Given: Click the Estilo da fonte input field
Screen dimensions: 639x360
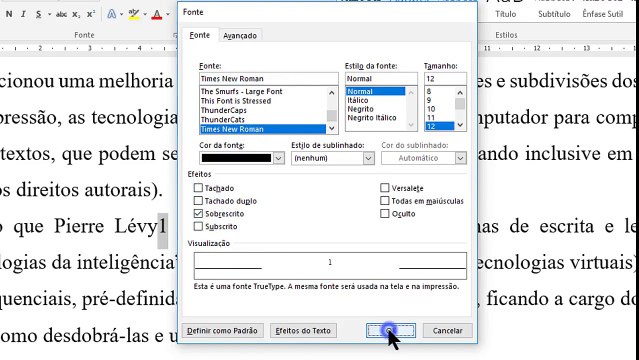Looking at the screenshot, I should click(381, 78).
